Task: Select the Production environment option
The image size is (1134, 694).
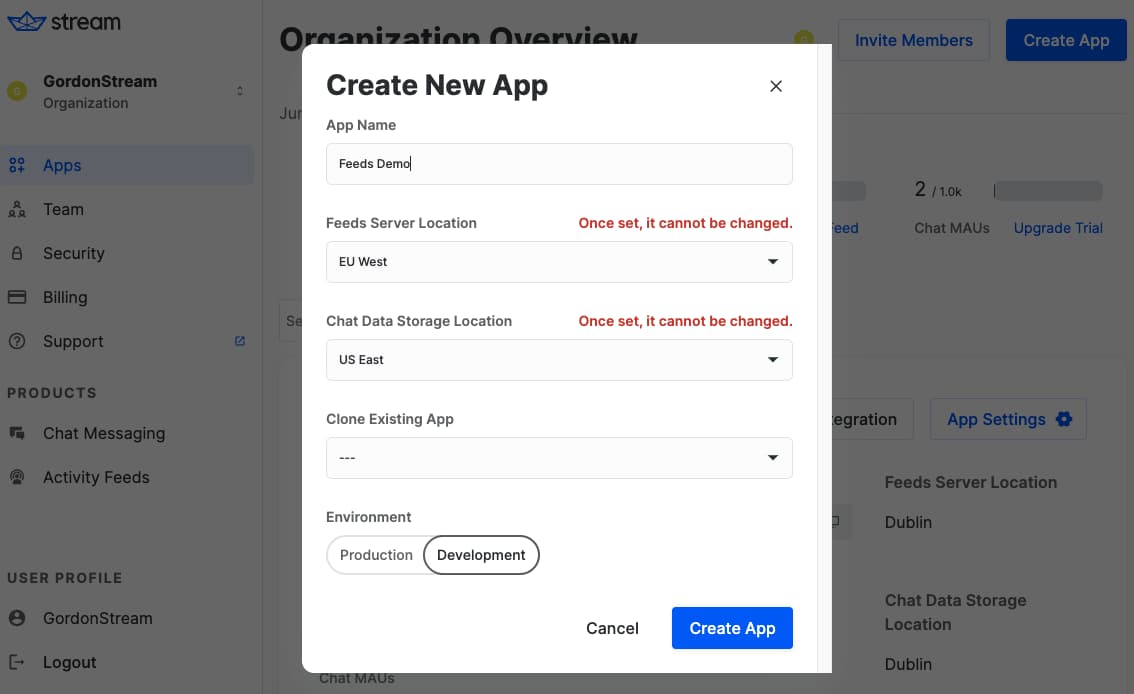Action: (376, 555)
